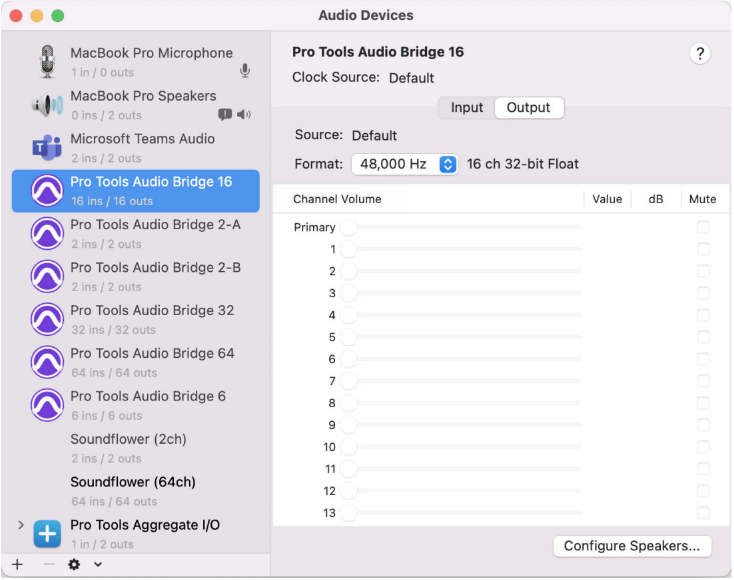Open the 48,000 Hz format dropdown

(x=404, y=164)
